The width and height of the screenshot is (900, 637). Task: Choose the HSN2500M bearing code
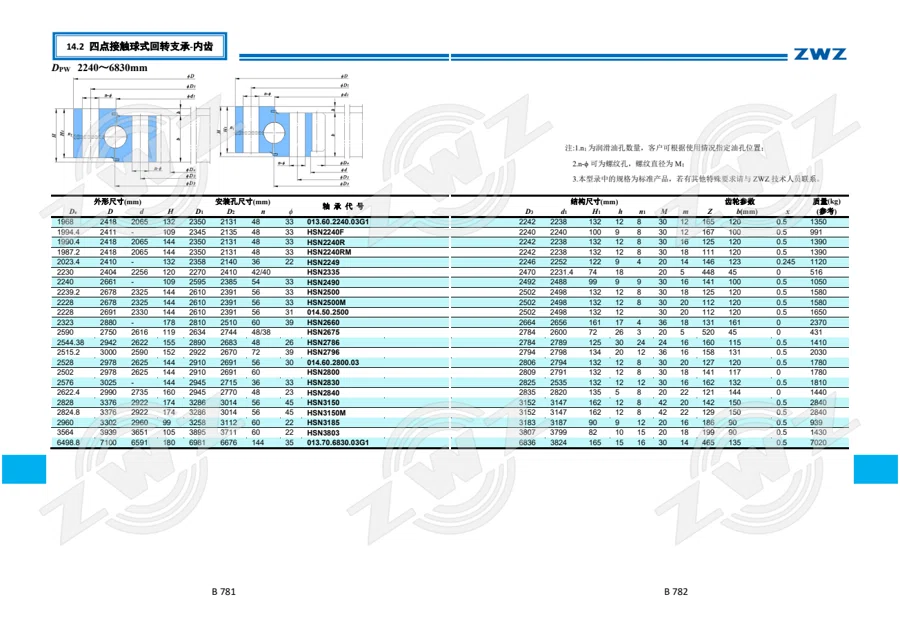[326, 302]
